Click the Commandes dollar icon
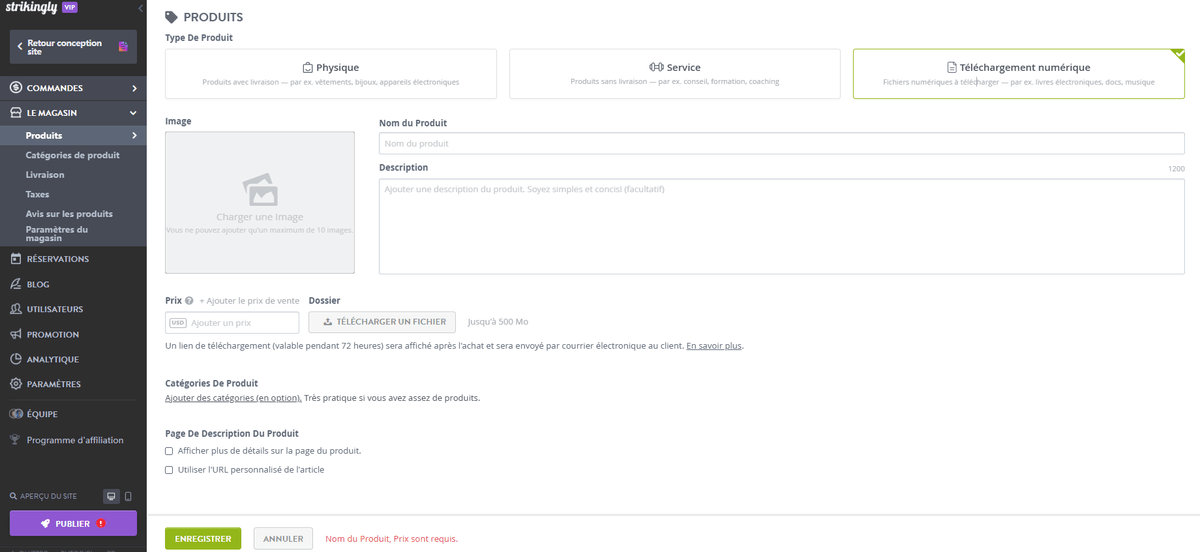Image resolution: width=1200 pixels, height=552 pixels. point(16,88)
